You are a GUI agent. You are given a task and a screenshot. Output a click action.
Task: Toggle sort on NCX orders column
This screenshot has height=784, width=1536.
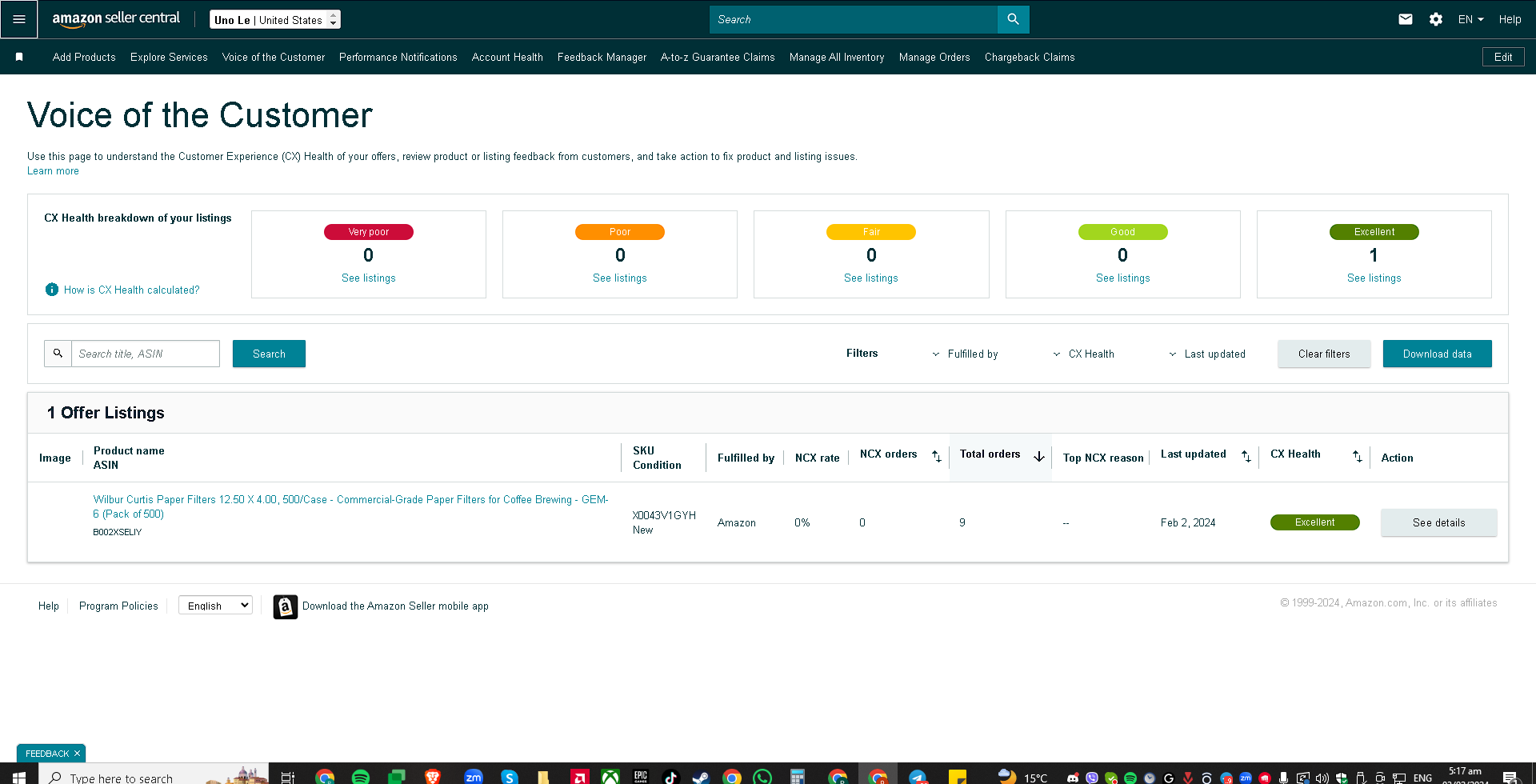point(937,456)
